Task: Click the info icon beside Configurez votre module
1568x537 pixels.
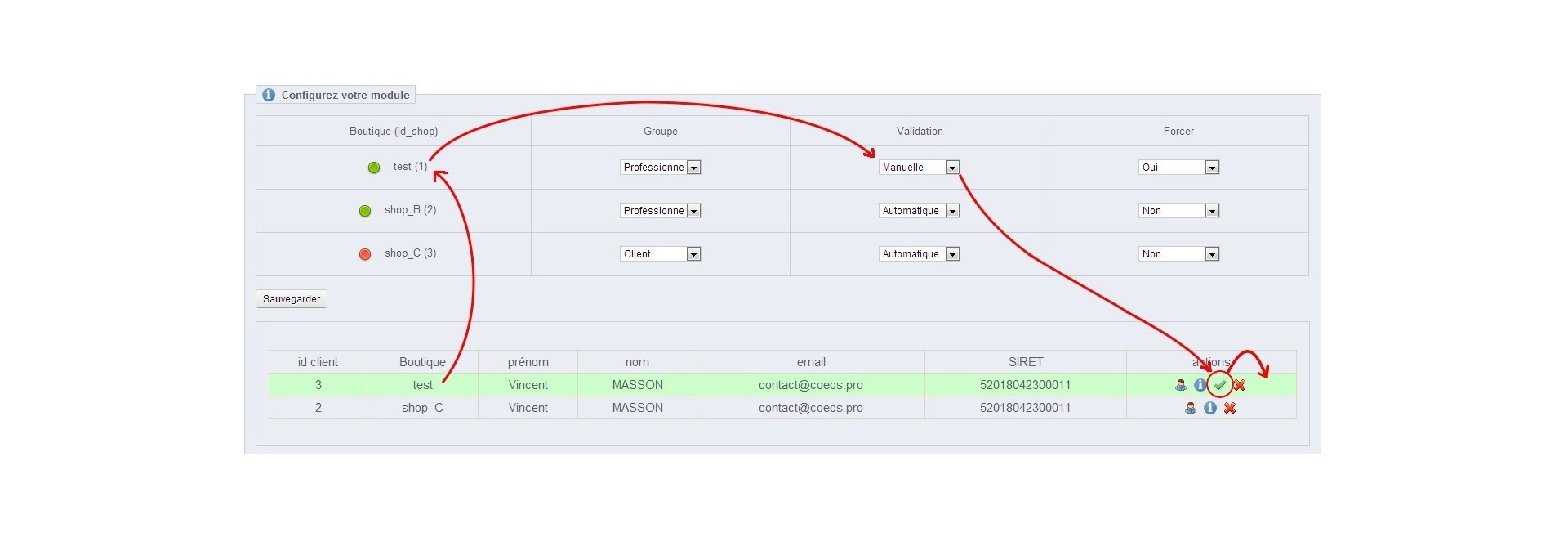Action: click(268, 95)
